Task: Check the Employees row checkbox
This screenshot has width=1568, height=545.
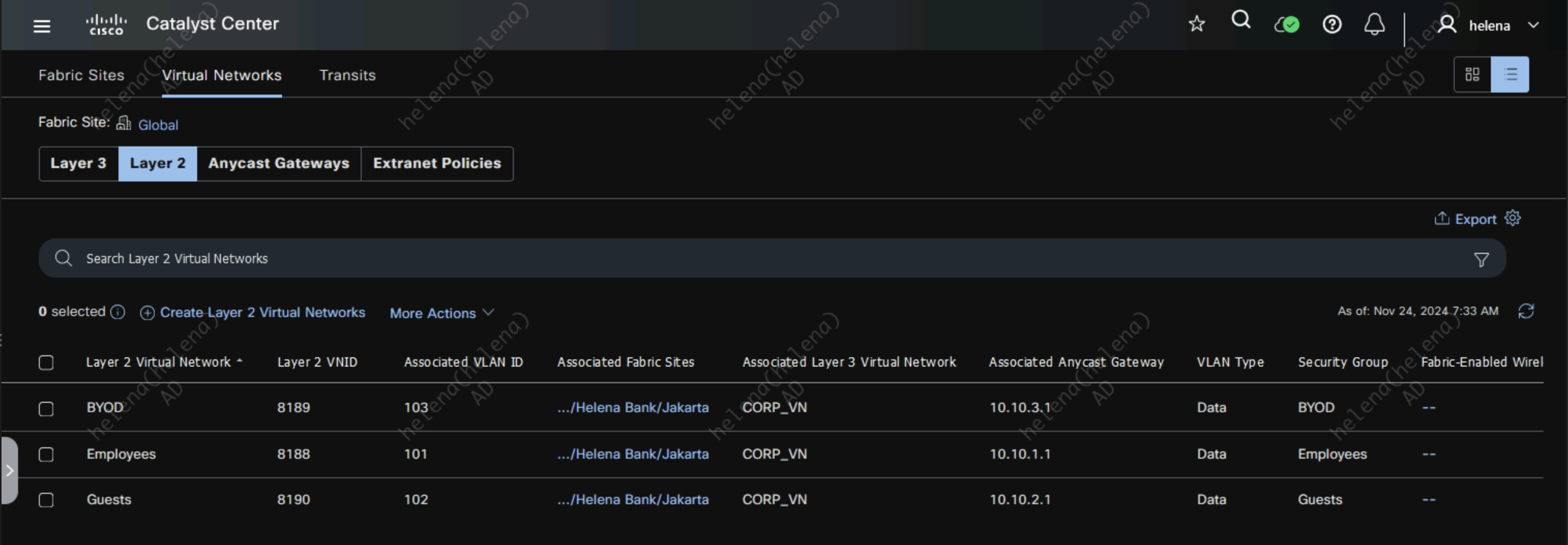Action: [46, 455]
